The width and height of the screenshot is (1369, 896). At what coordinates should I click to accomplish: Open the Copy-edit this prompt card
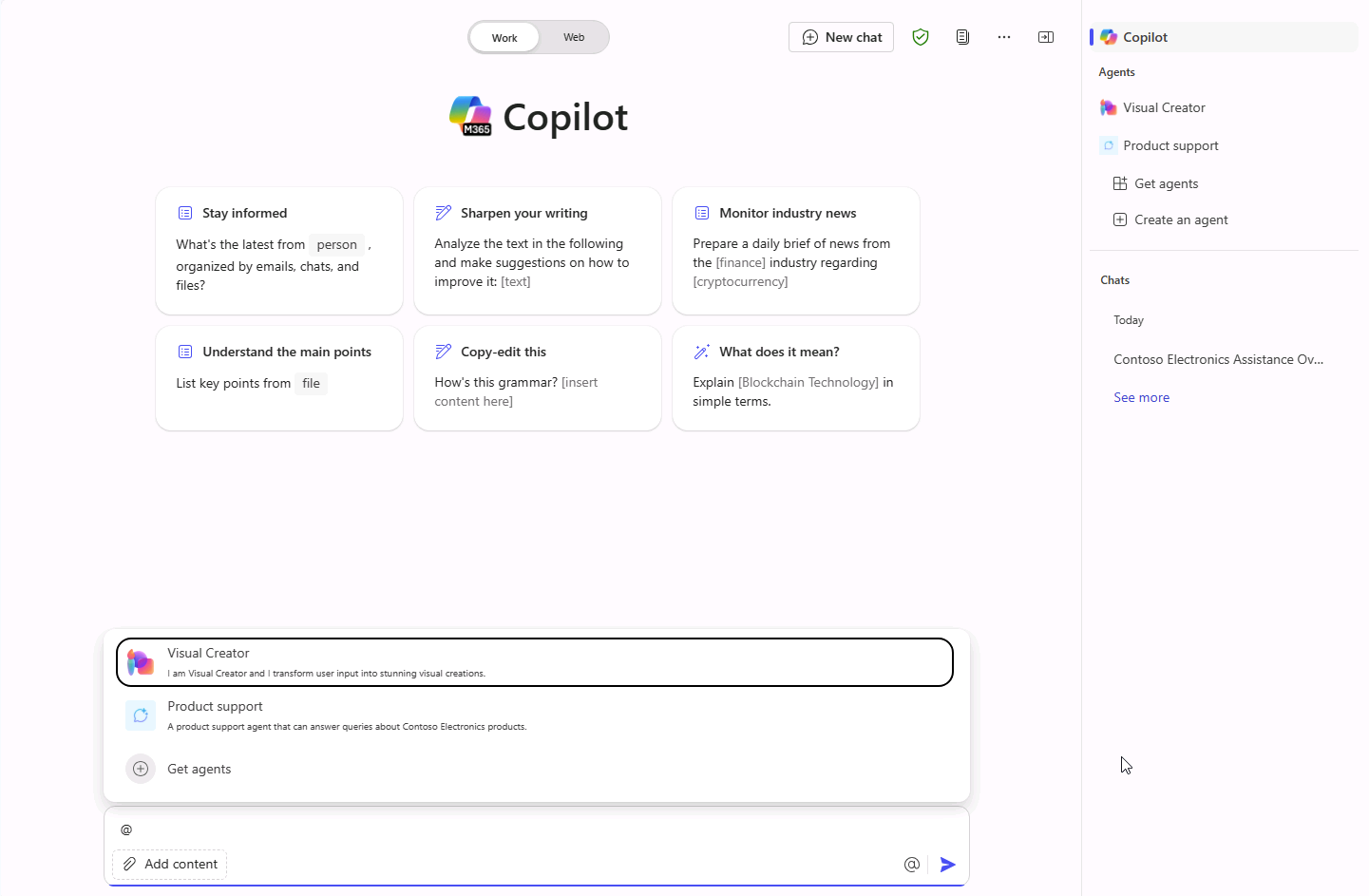(x=538, y=378)
